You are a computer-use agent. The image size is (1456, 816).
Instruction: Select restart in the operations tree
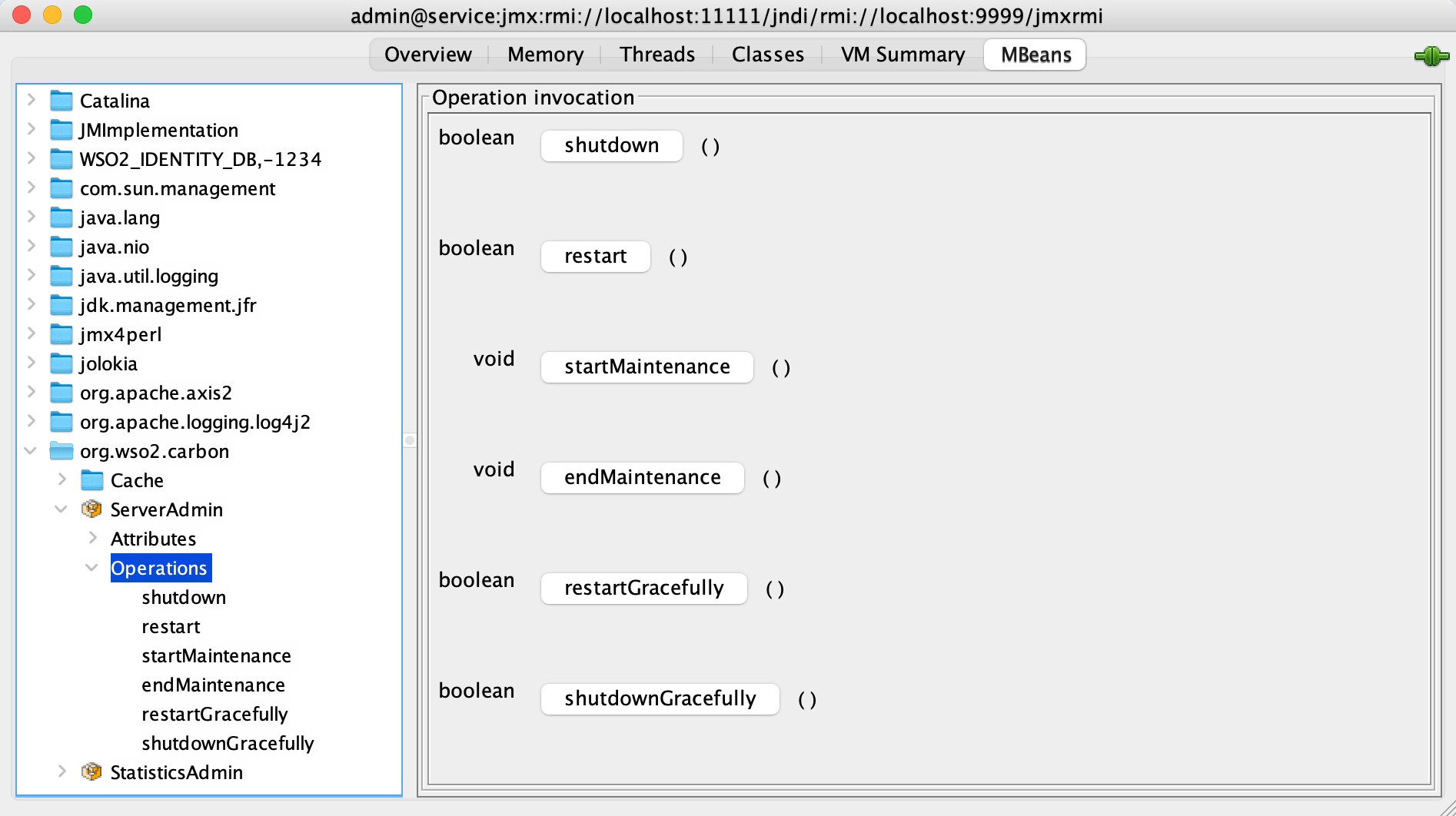tap(171, 626)
